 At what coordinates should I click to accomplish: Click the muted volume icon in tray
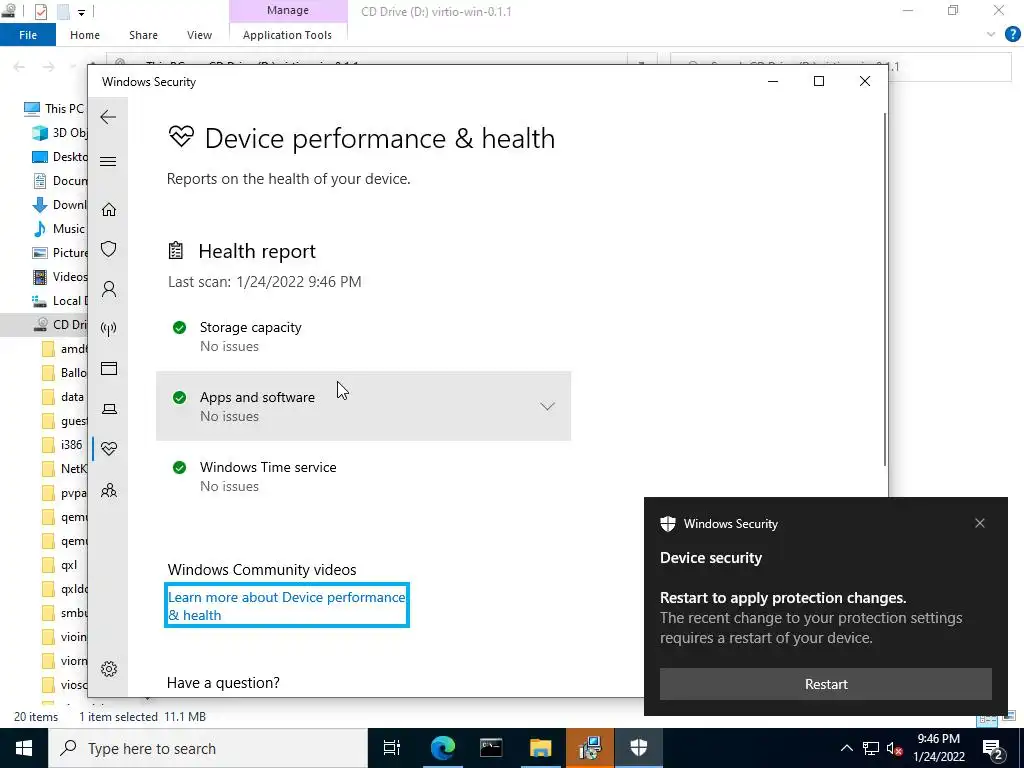(x=895, y=748)
